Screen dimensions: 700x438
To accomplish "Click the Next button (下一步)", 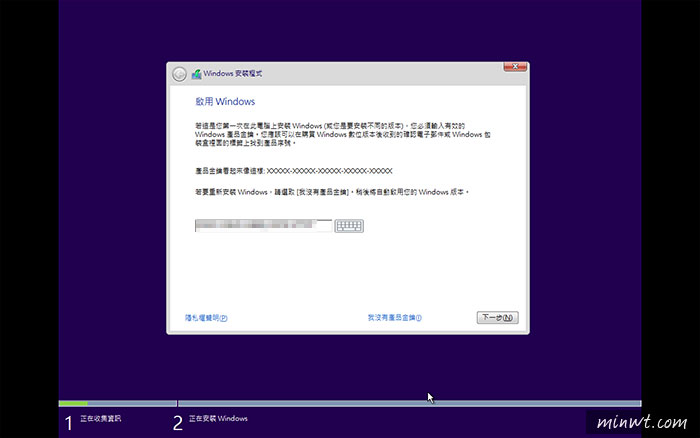I will 497,317.
